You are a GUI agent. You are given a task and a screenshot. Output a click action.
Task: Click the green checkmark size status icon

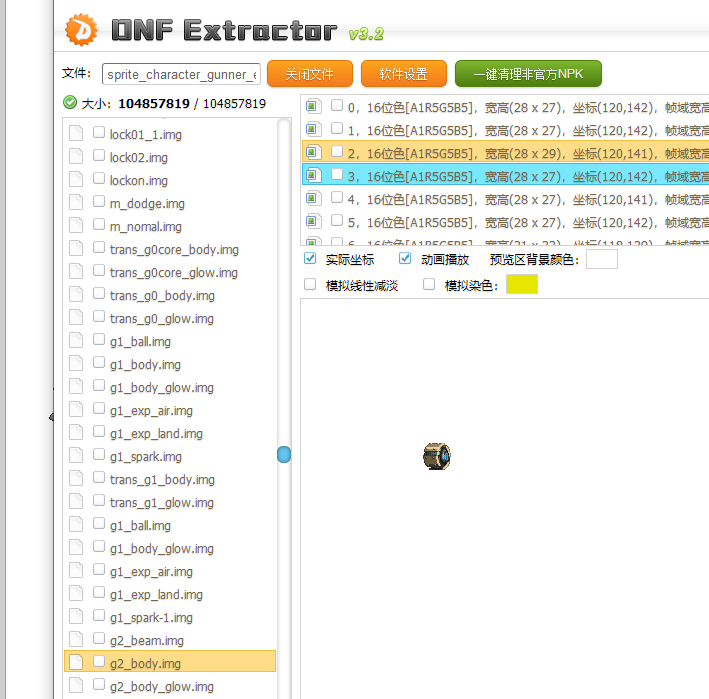70,102
